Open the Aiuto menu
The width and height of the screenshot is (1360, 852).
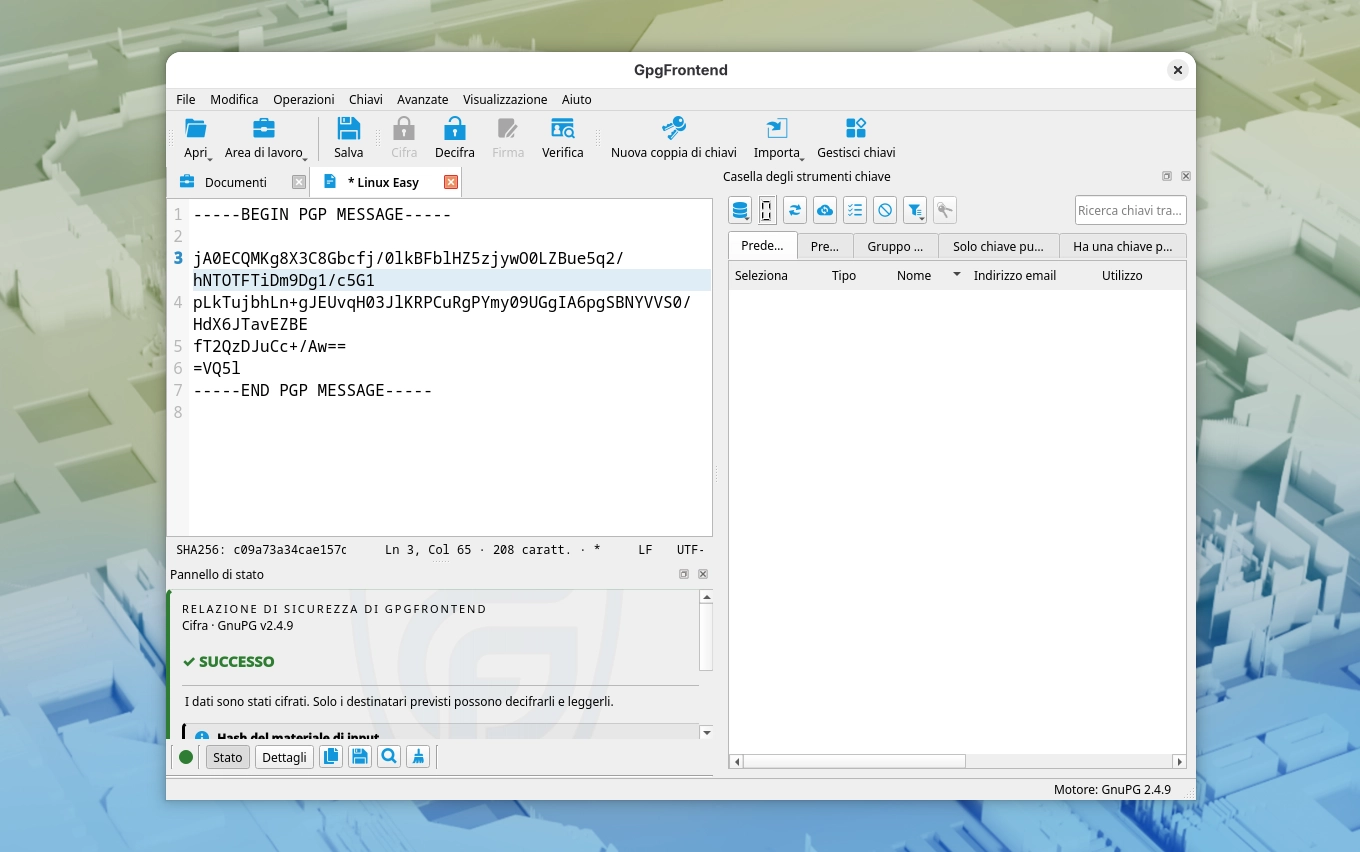click(x=577, y=100)
